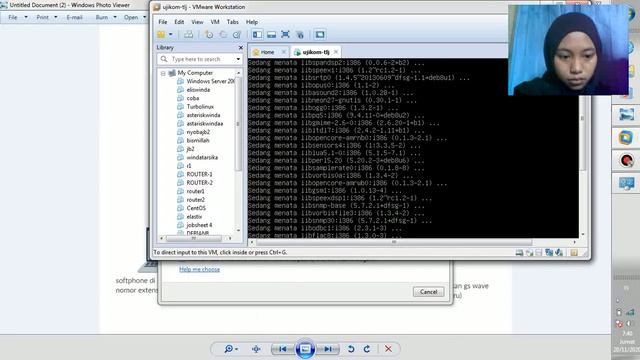Select ROUTER-2 VM in library
This screenshot has width=640, height=360.
tap(199, 183)
